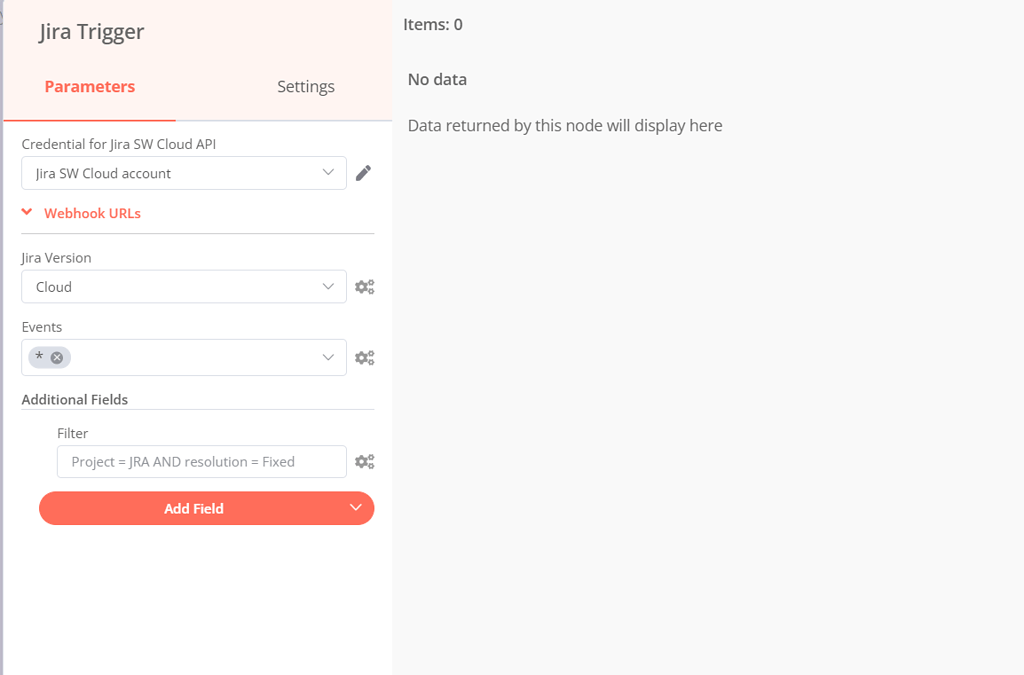Click the pencil icon to edit the Jira credential
1024x675 pixels.
click(363, 172)
